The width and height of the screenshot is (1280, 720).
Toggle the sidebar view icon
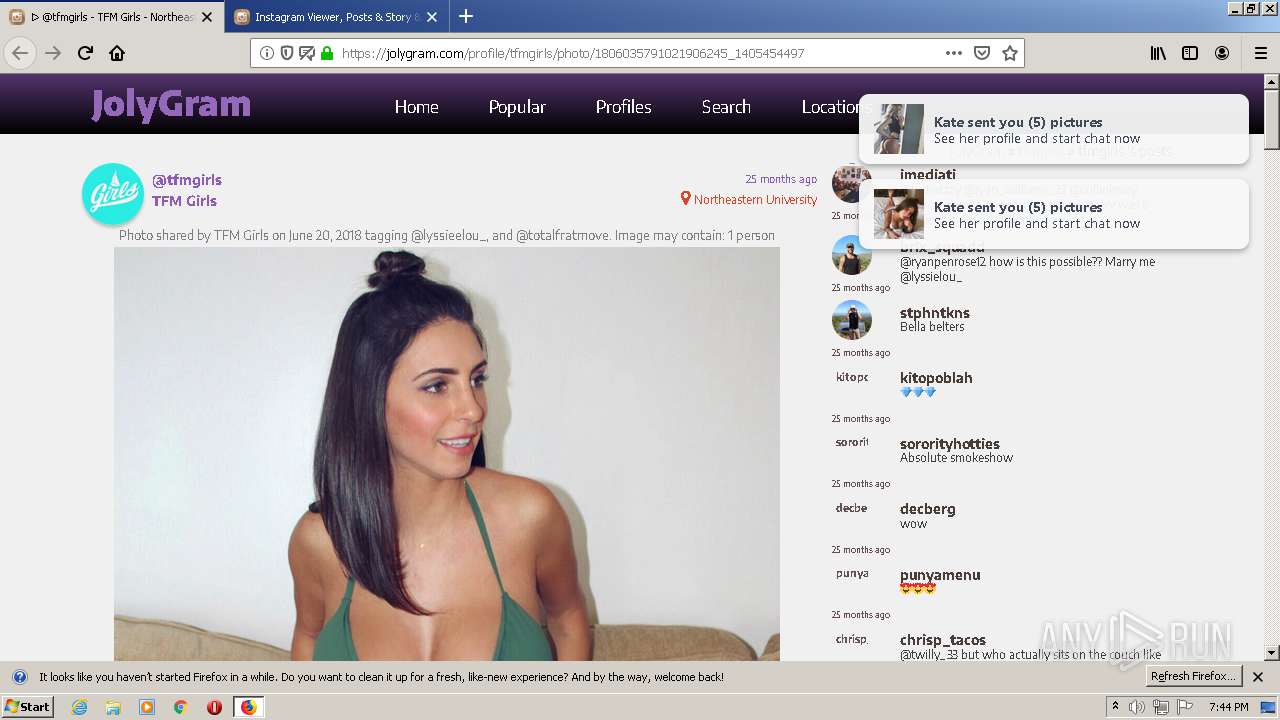coord(1190,53)
